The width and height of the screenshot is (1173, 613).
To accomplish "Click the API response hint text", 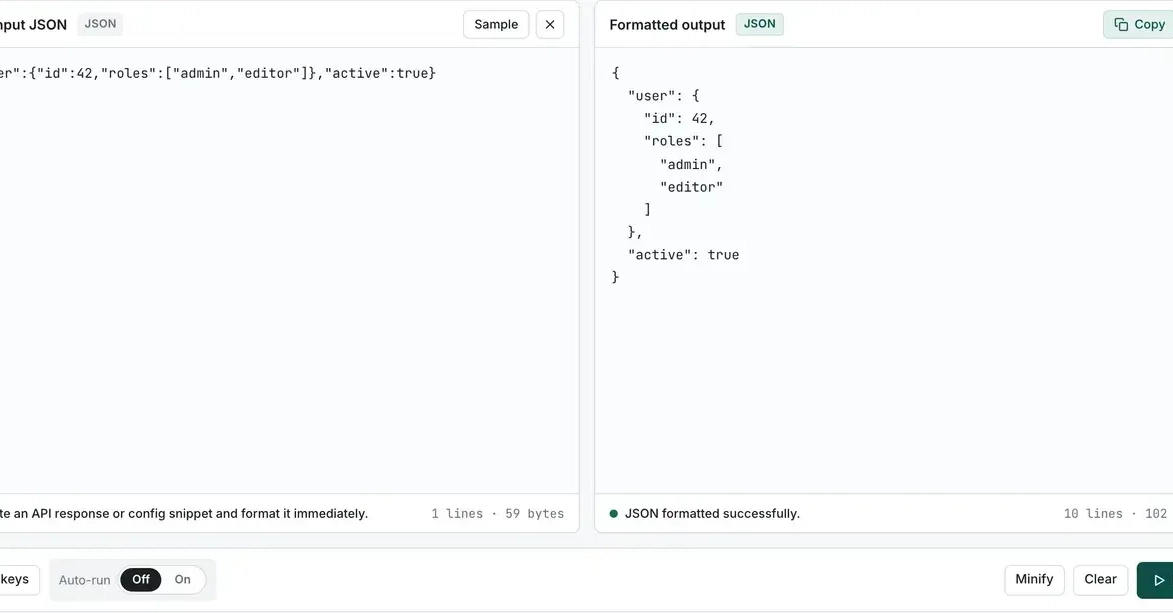I will click(x=184, y=513).
